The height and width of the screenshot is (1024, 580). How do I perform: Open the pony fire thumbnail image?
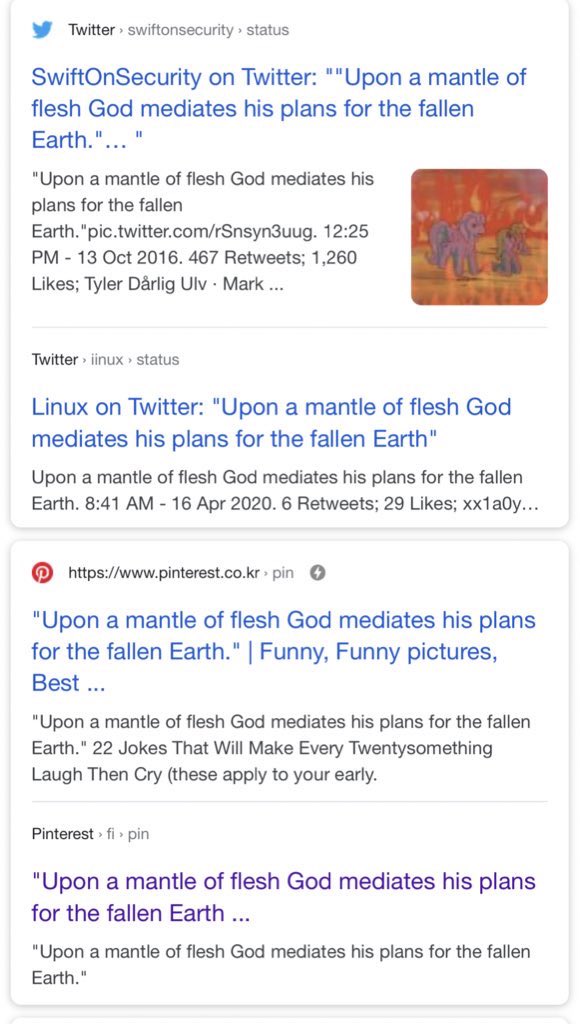[x=479, y=237]
